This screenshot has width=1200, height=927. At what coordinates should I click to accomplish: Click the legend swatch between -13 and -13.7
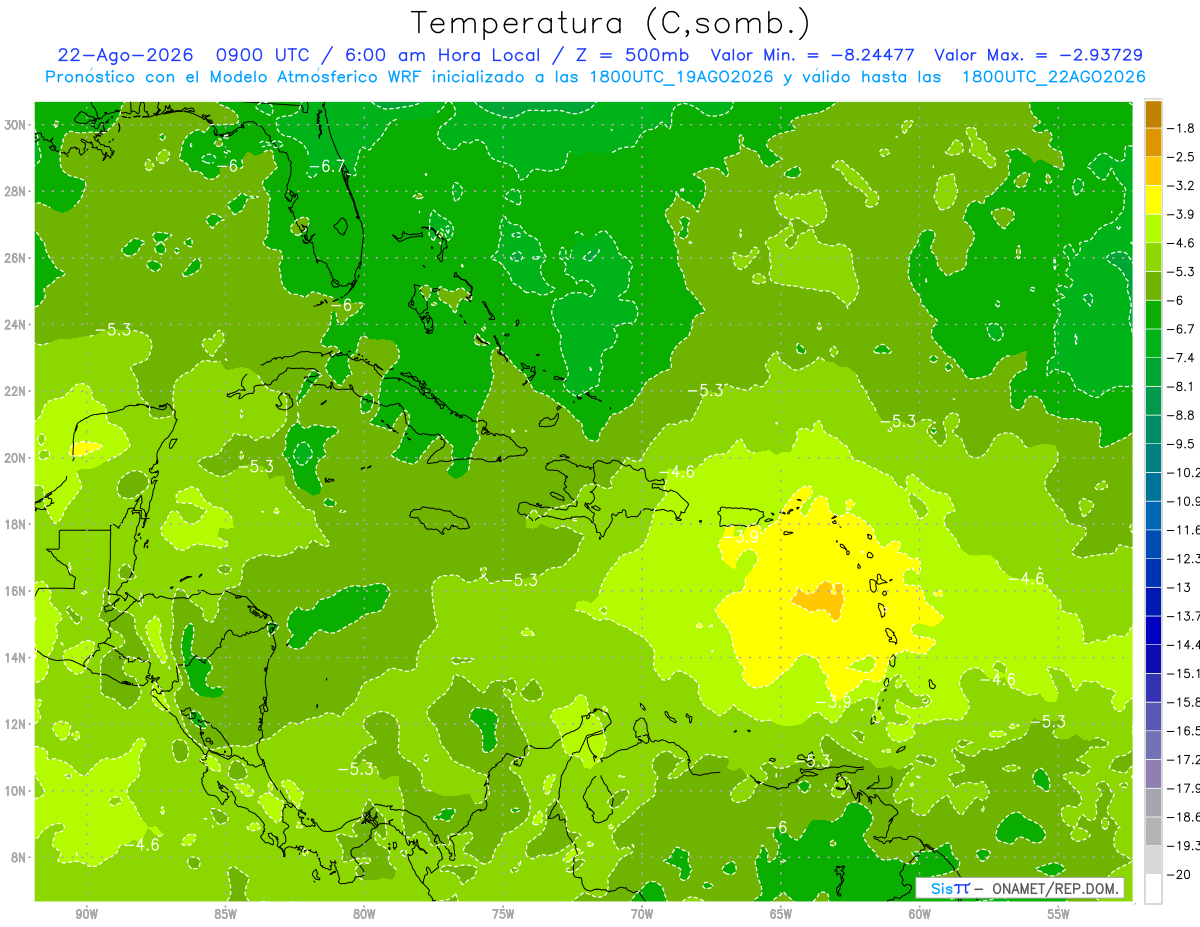(x=1153, y=601)
